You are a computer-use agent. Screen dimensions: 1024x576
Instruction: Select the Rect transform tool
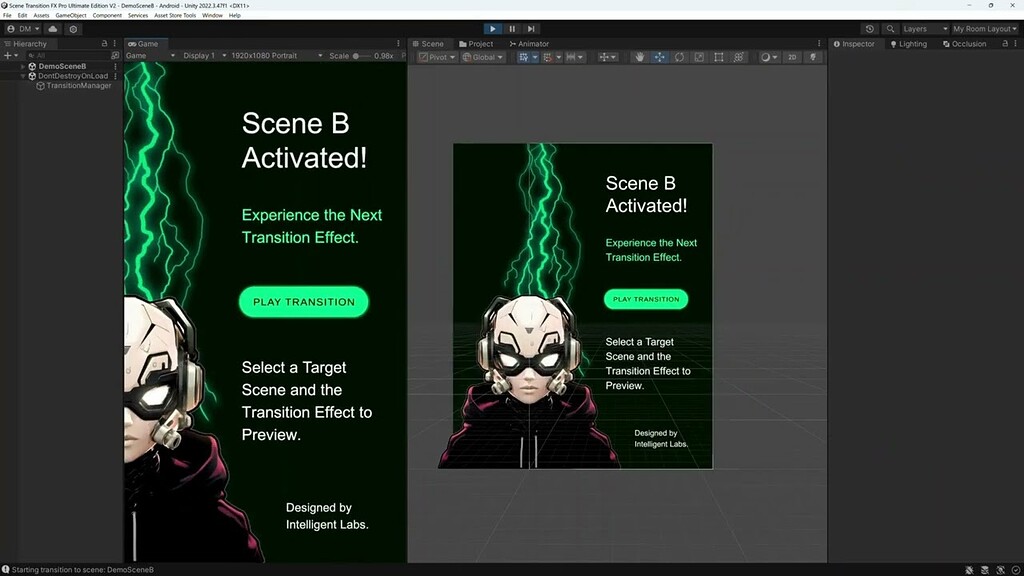pos(718,57)
